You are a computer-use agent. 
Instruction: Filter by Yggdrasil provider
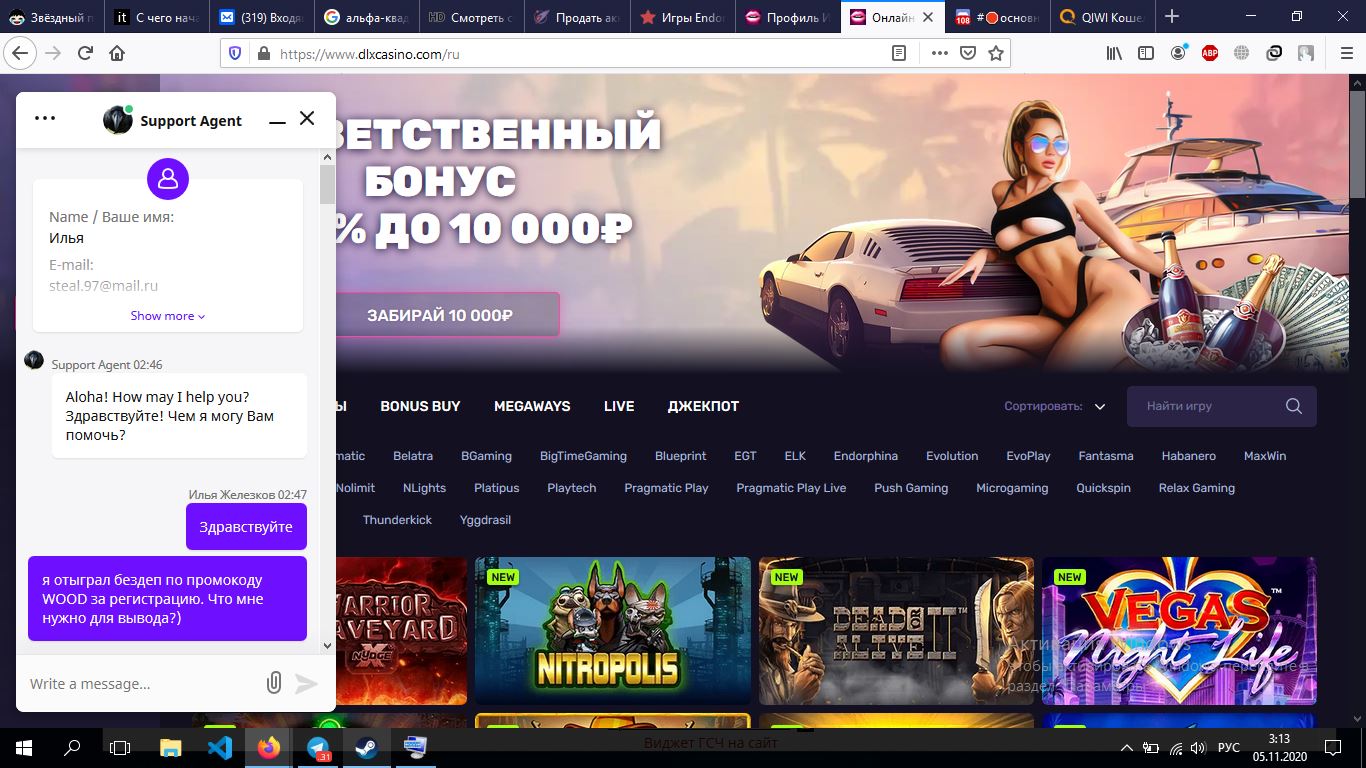click(x=485, y=520)
